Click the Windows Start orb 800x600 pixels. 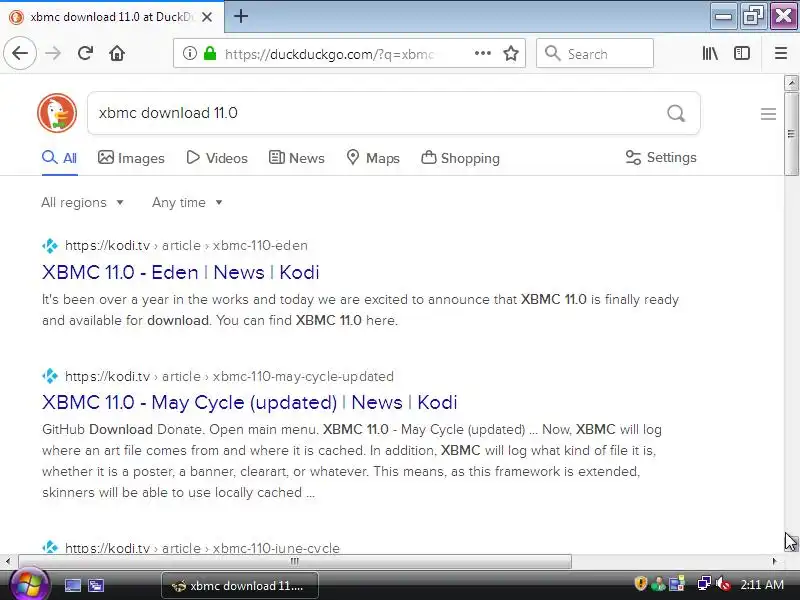tap(29, 585)
